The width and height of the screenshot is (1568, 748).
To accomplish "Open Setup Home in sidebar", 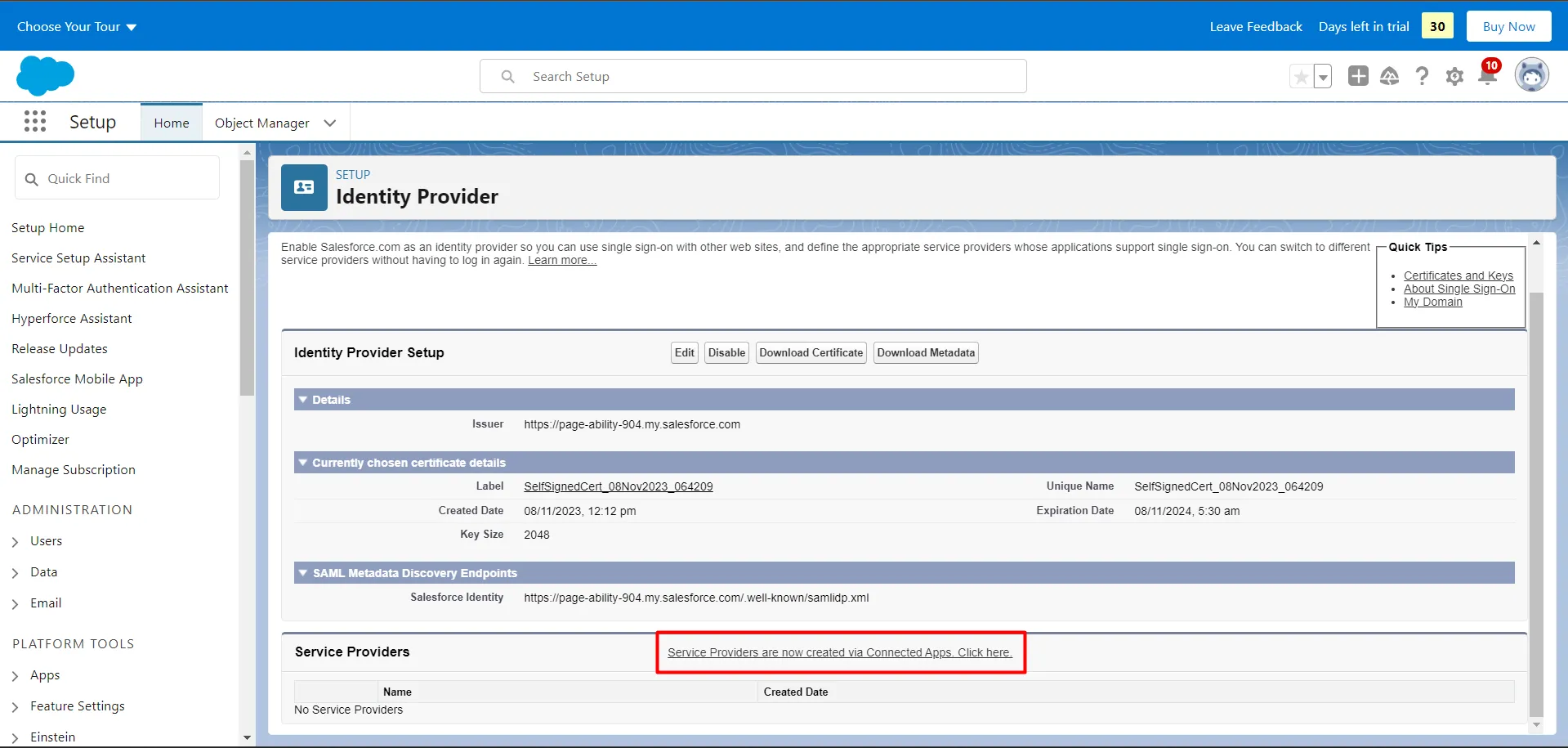I will tap(48, 228).
